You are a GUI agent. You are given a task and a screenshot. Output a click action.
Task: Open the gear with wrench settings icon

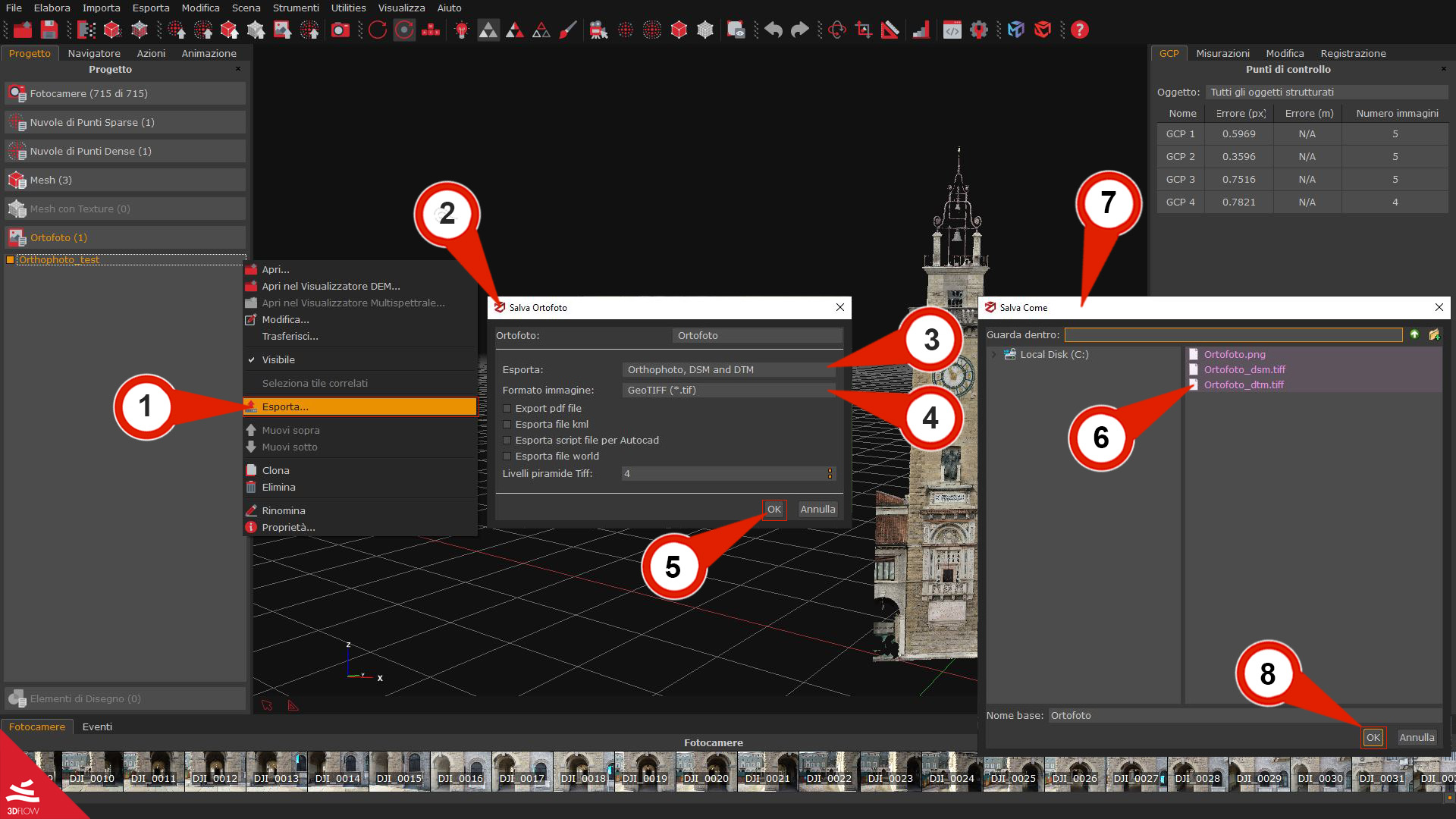click(979, 30)
